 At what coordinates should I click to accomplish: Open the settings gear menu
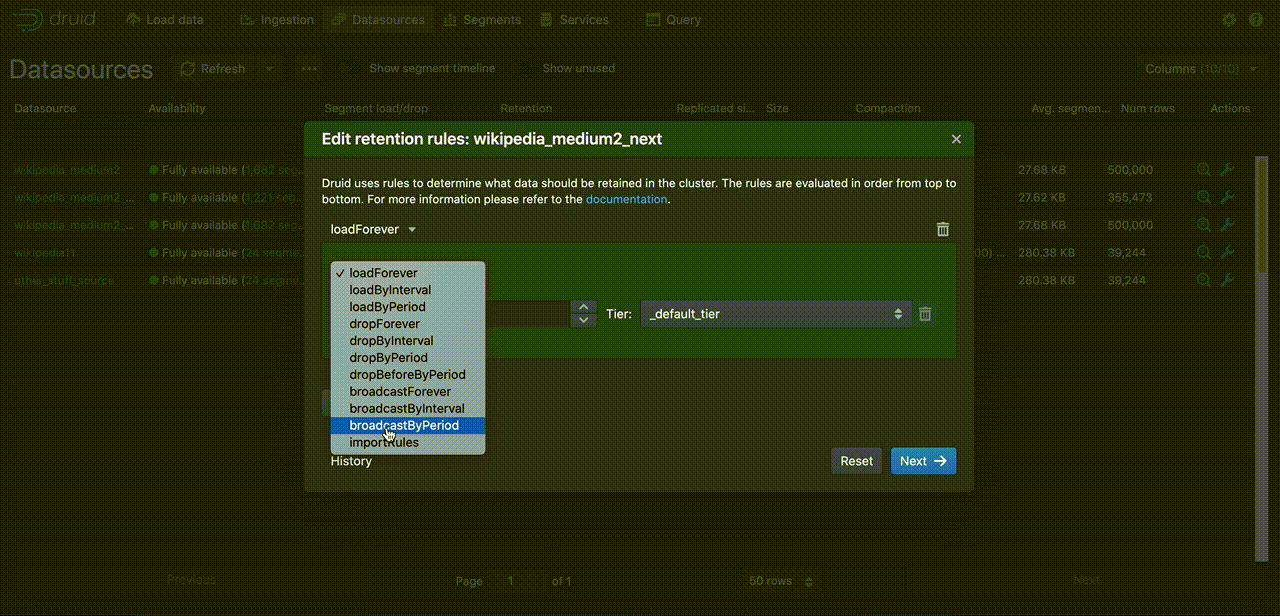tap(1229, 19)
